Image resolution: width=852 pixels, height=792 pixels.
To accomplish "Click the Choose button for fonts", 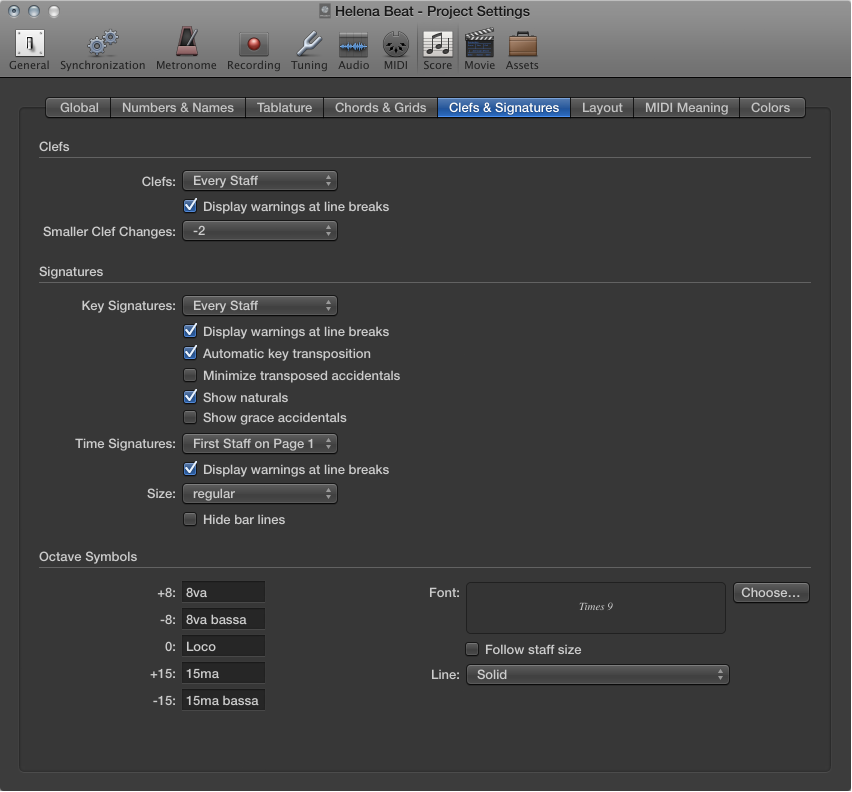I will [x=770, y=592].
